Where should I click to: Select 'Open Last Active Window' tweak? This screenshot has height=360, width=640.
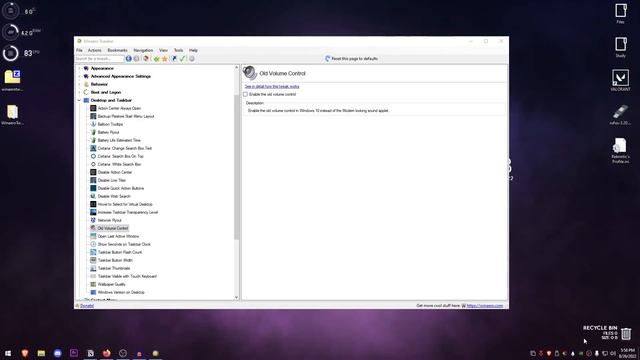pyautogui.click(x=118, y=236)
